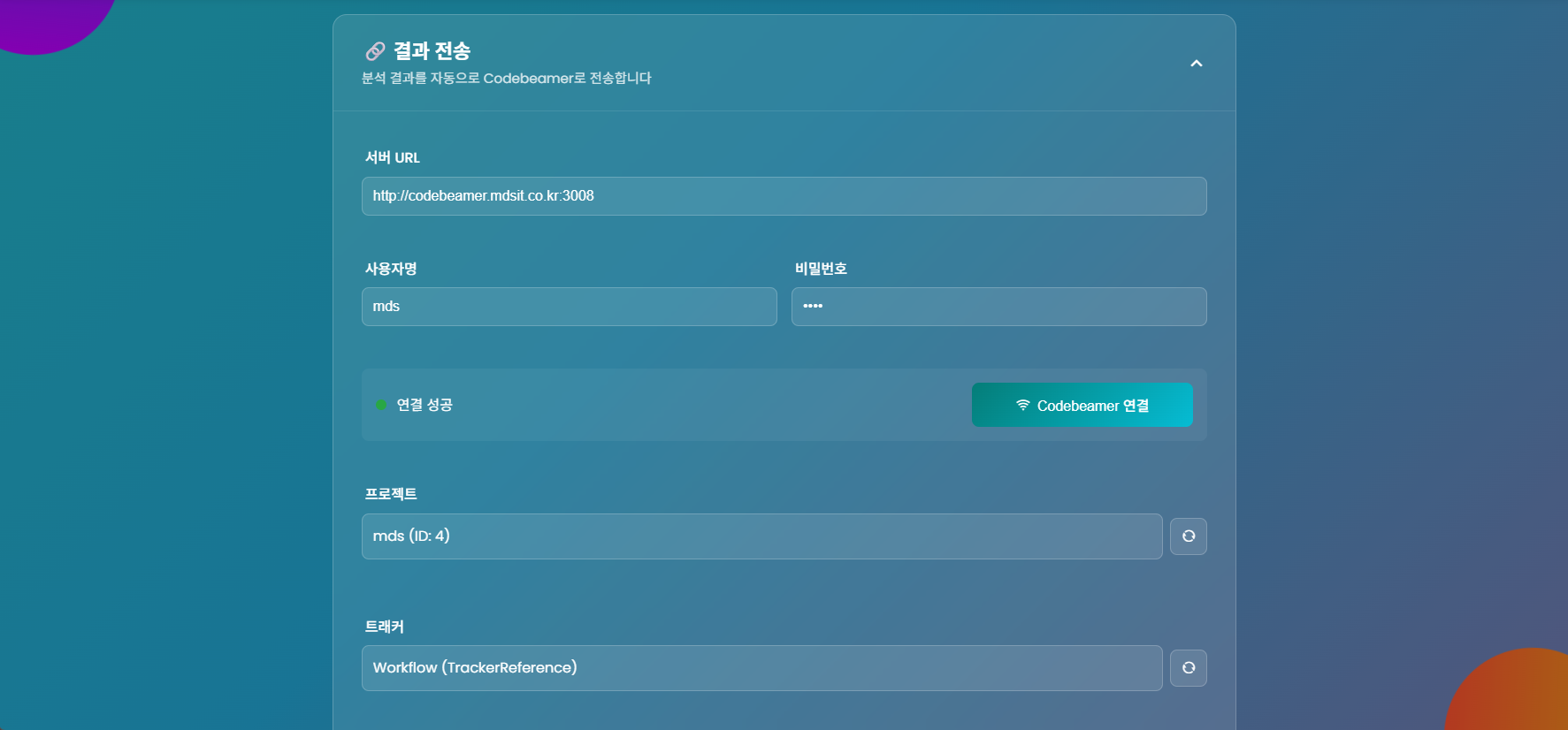Click the 트래커 label

coord(385,627)
